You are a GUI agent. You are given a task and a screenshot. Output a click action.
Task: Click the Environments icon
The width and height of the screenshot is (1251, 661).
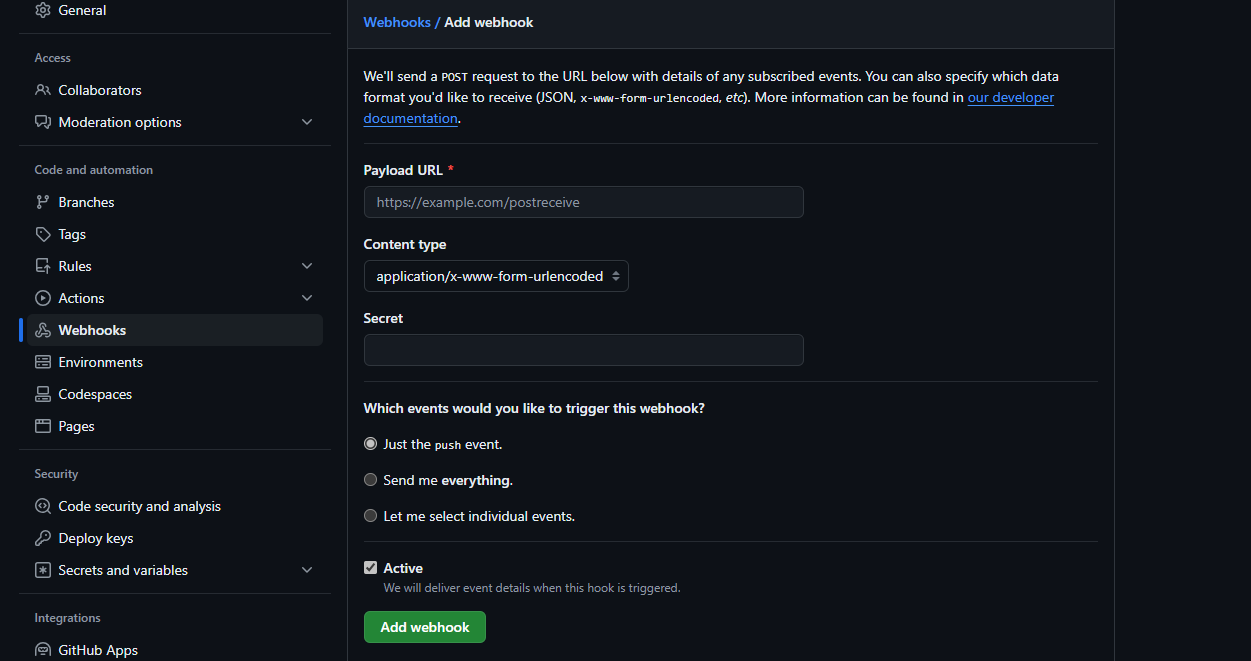coord(42,362)
